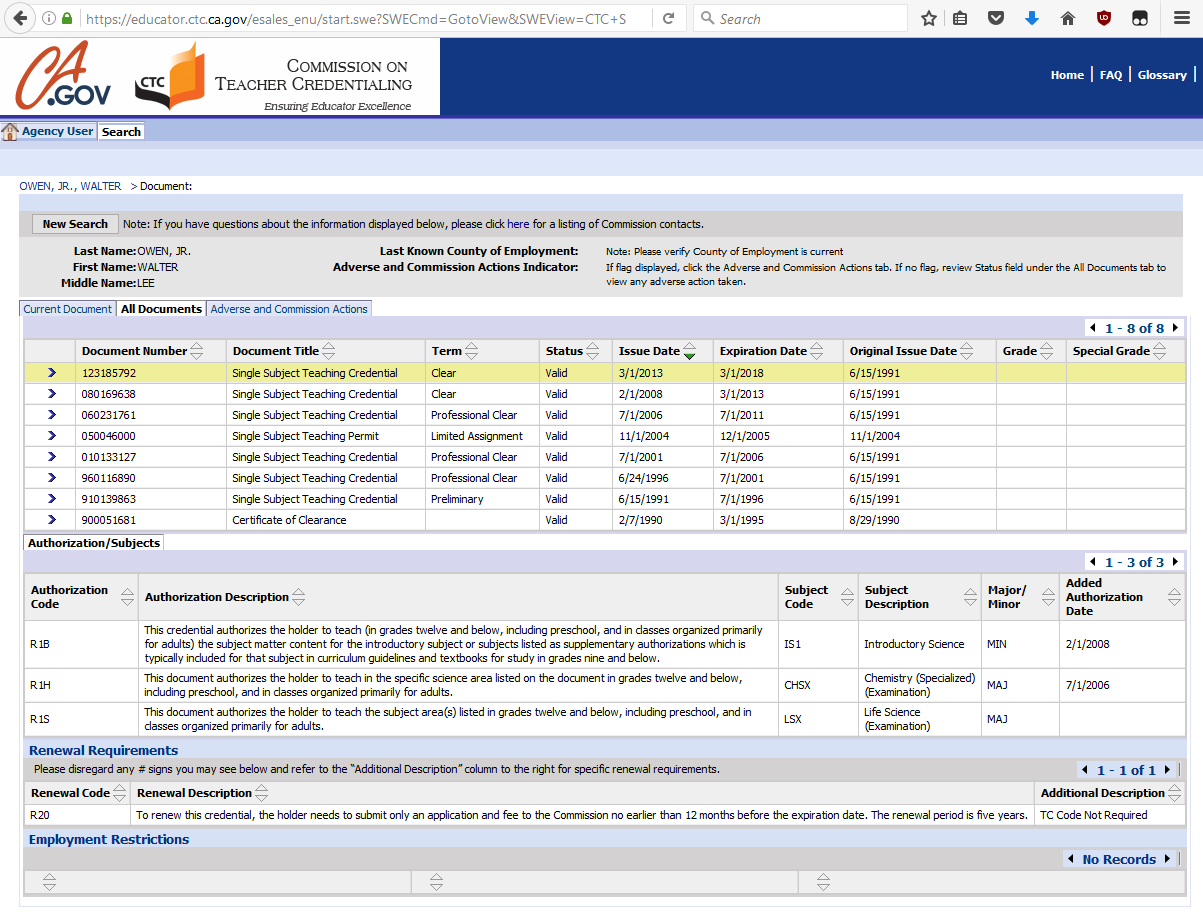Open the Glossary link in header
The height and width of the screenshot is (917, 1203).
1162,75
